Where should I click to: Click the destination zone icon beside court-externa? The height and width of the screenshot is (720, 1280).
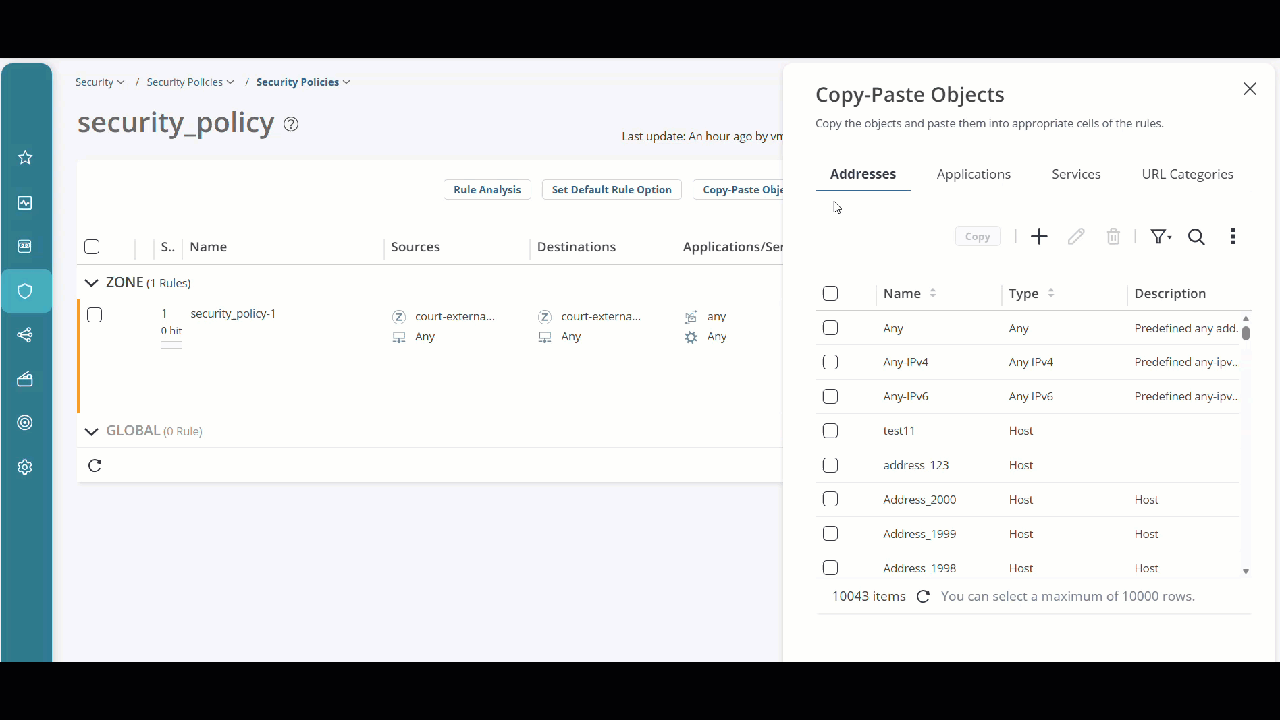click(x=545, y=316)
